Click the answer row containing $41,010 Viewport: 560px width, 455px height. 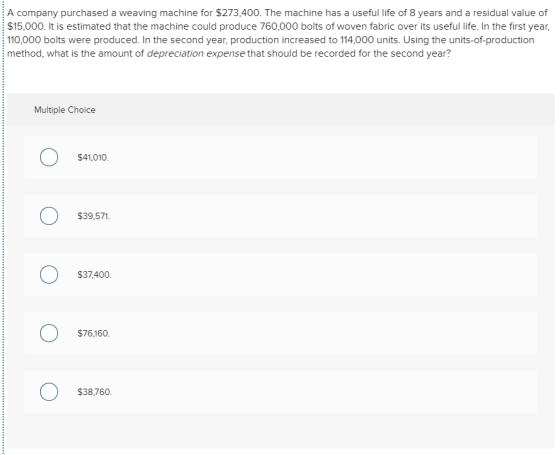pos(280,158)
